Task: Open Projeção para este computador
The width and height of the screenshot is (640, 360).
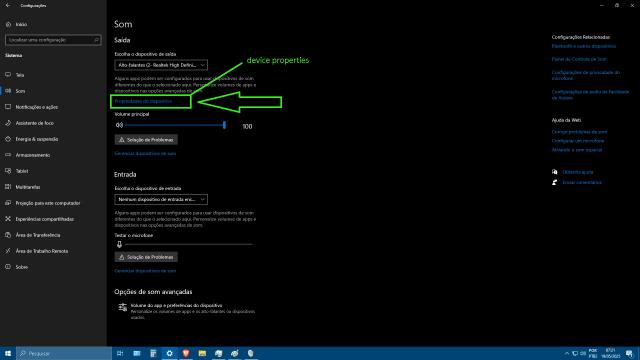Action: 48,203
